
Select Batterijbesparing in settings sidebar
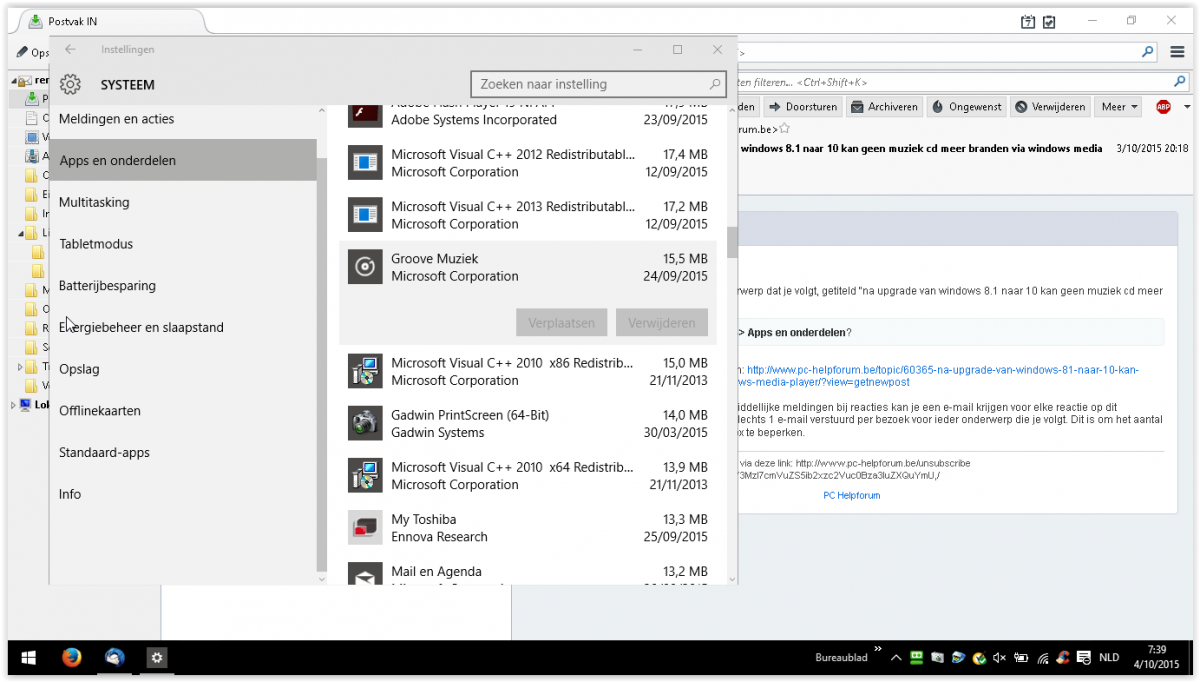183,286
